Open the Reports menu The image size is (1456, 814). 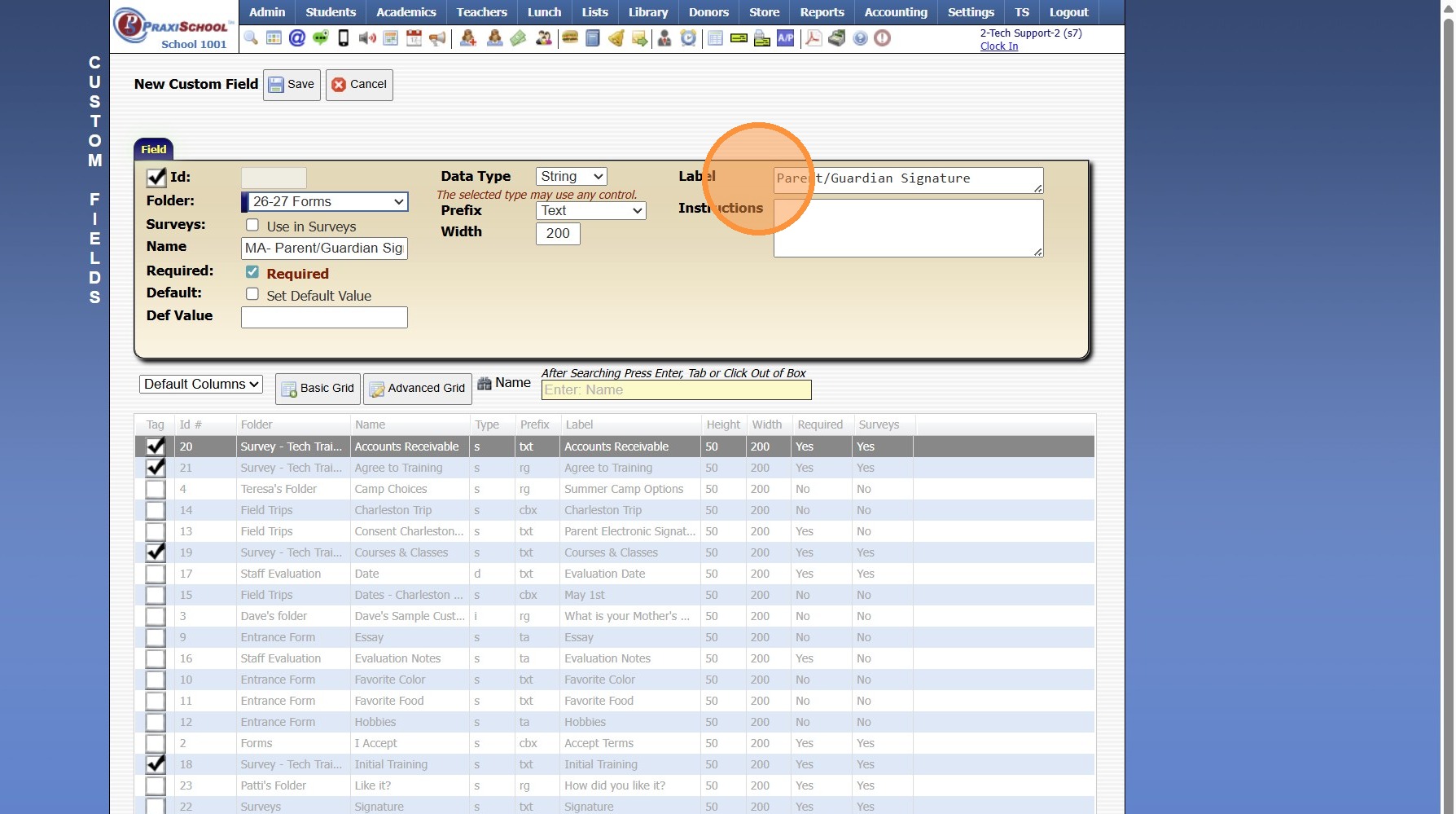(x=822, y=12)
